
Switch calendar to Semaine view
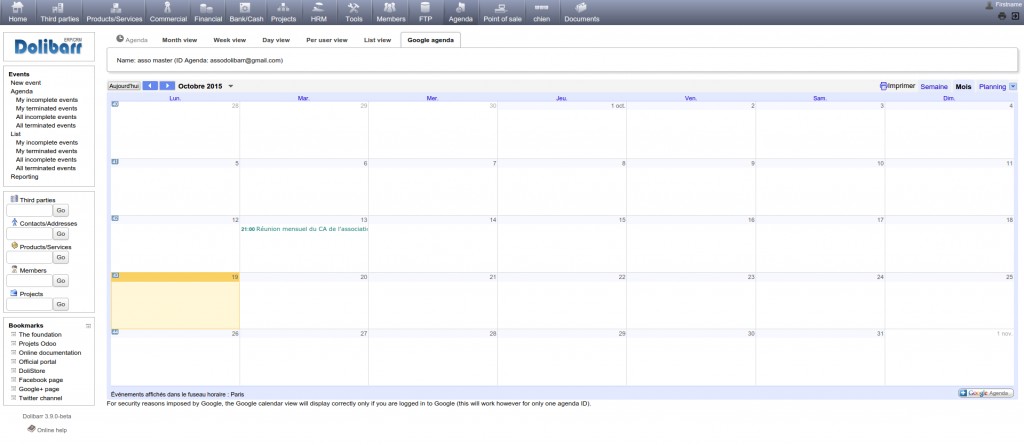click(x=934, y=86)
